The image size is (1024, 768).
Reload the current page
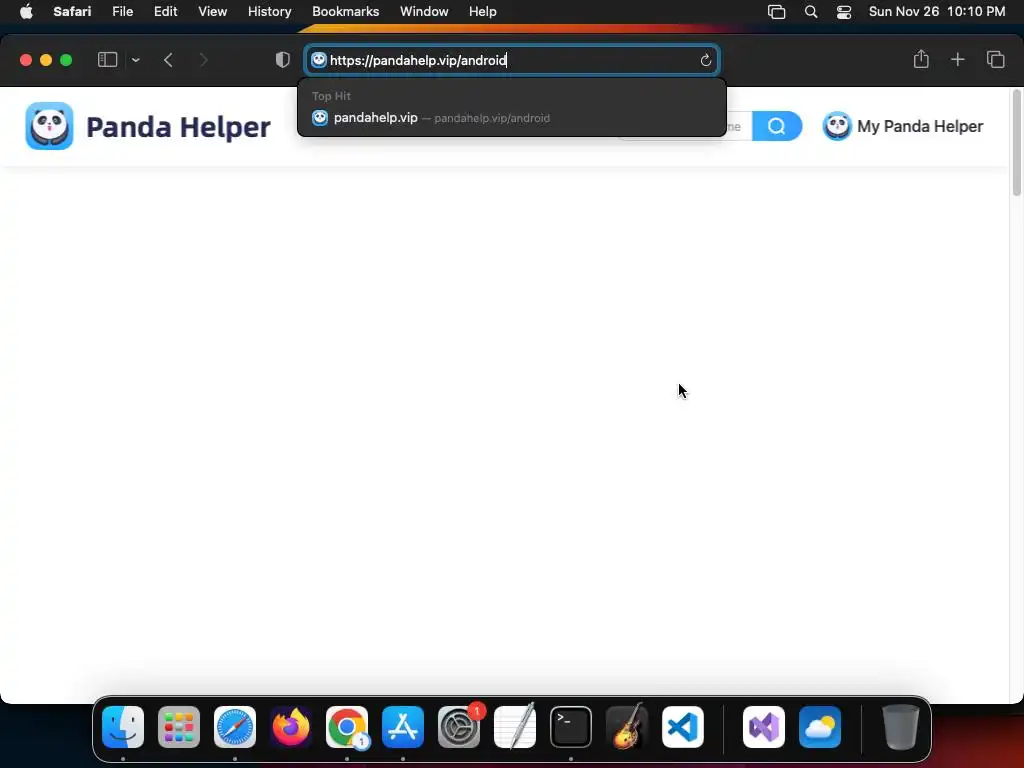(x=705, y=60)
